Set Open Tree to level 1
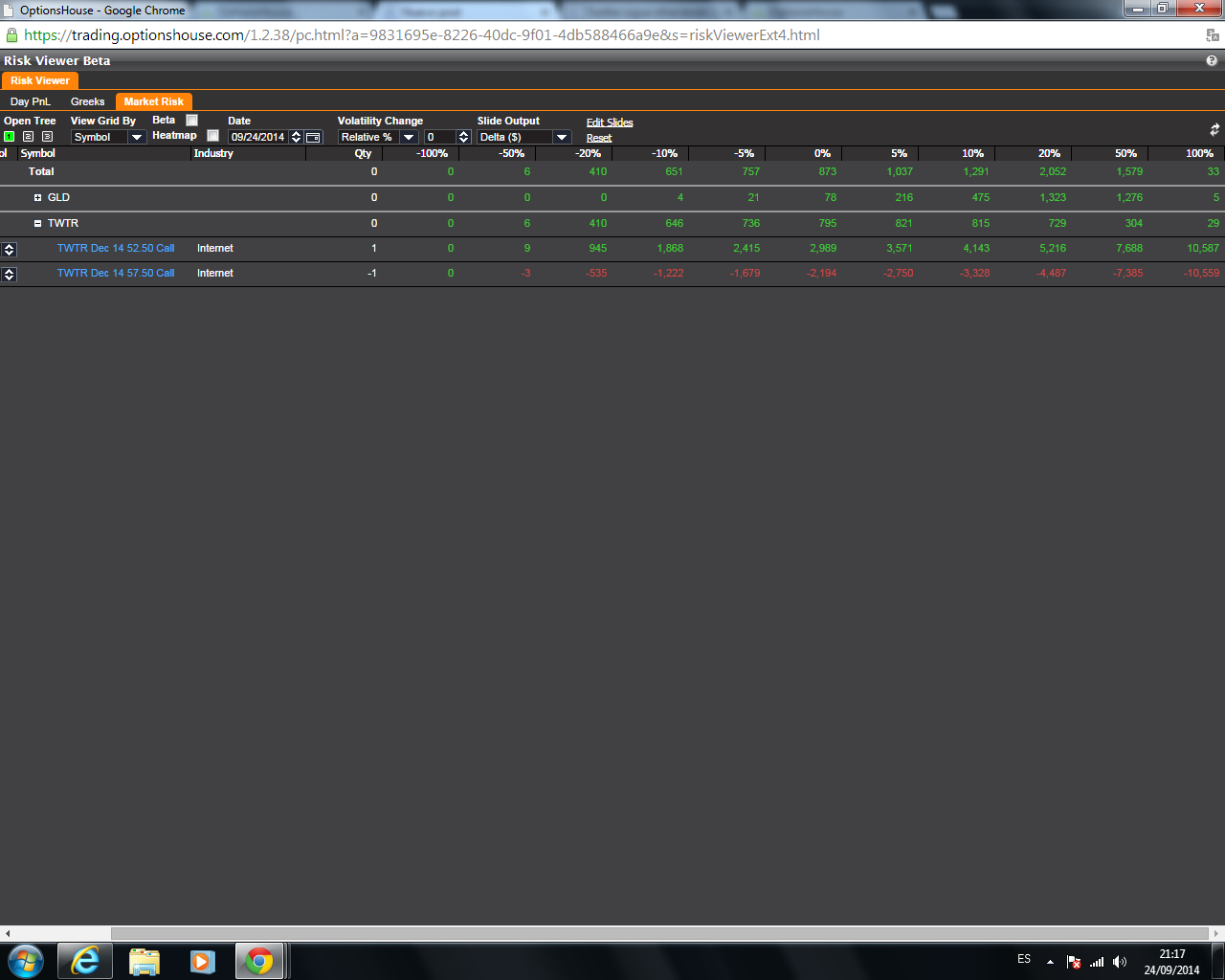The height and width of the screenshot is (980, 1225). 10,137
